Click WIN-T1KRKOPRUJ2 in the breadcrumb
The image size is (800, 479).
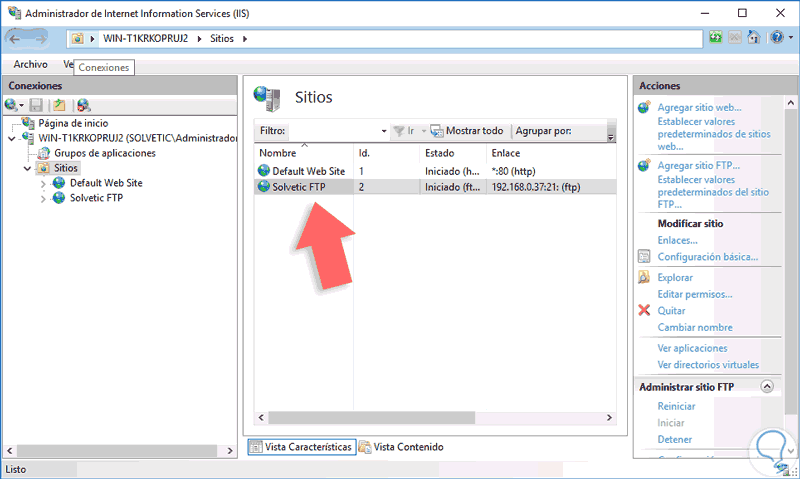[145, 39]
